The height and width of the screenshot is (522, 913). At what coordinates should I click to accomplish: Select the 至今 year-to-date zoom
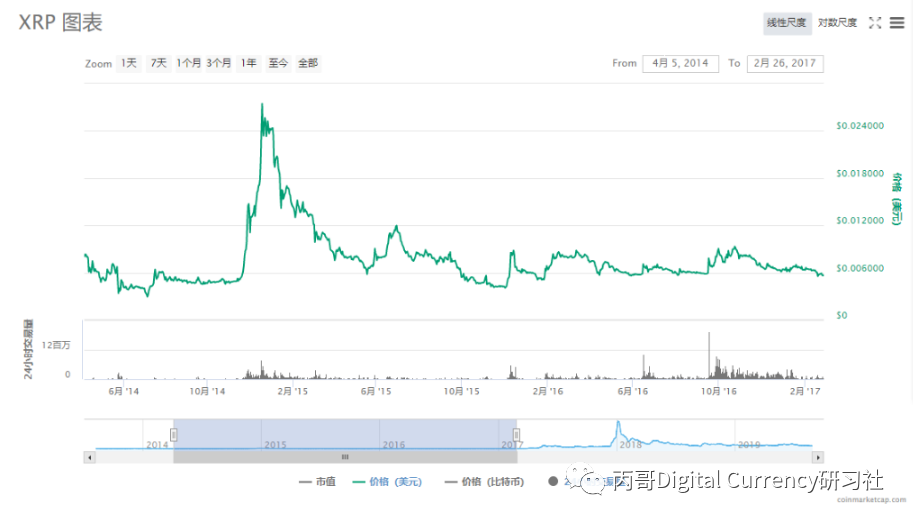click(278, 63)
